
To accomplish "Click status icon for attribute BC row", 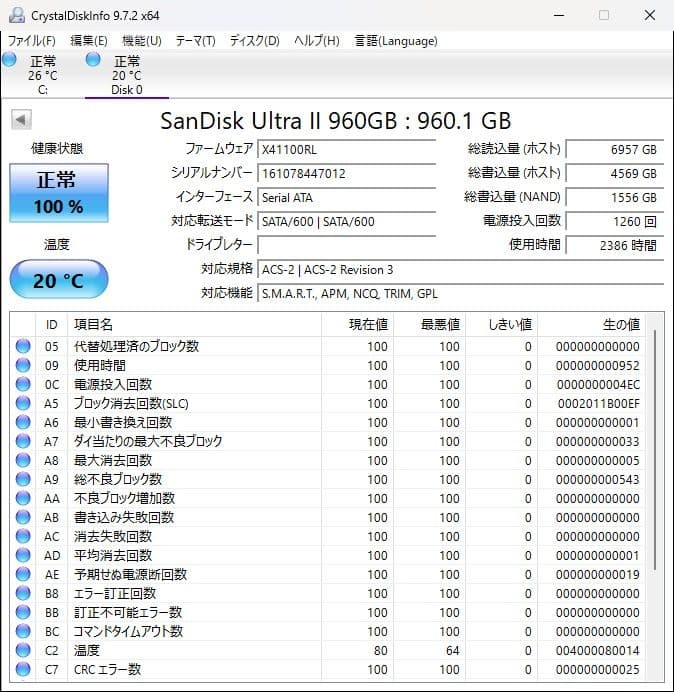I will pyautogui.click(x=23, y=631).
